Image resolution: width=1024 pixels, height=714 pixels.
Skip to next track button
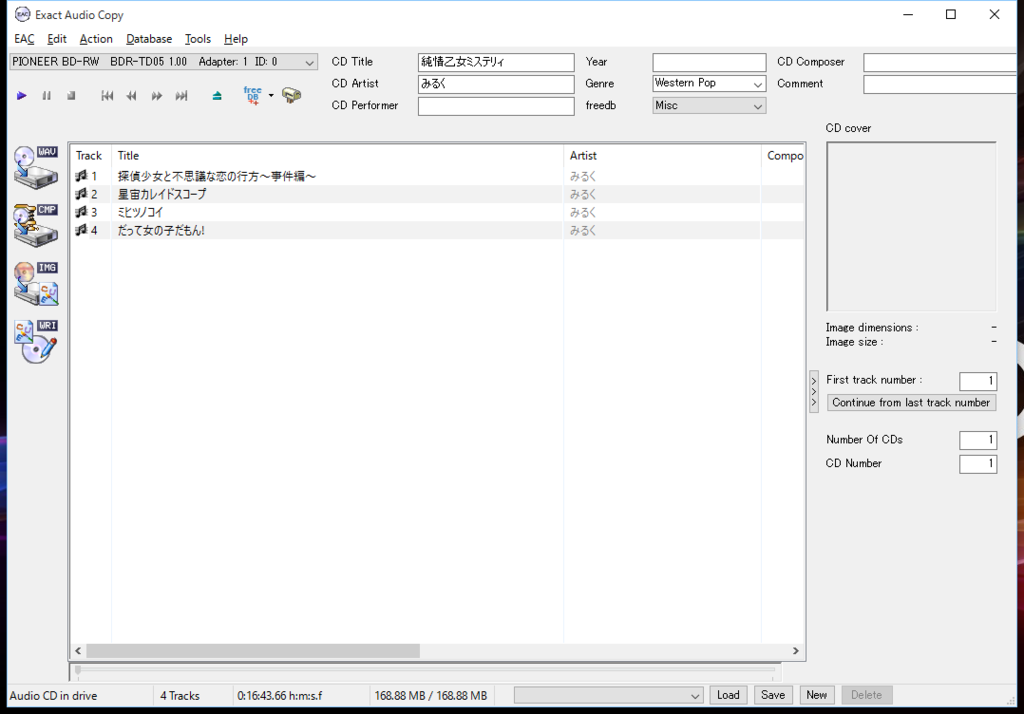[x=182, y=96]
